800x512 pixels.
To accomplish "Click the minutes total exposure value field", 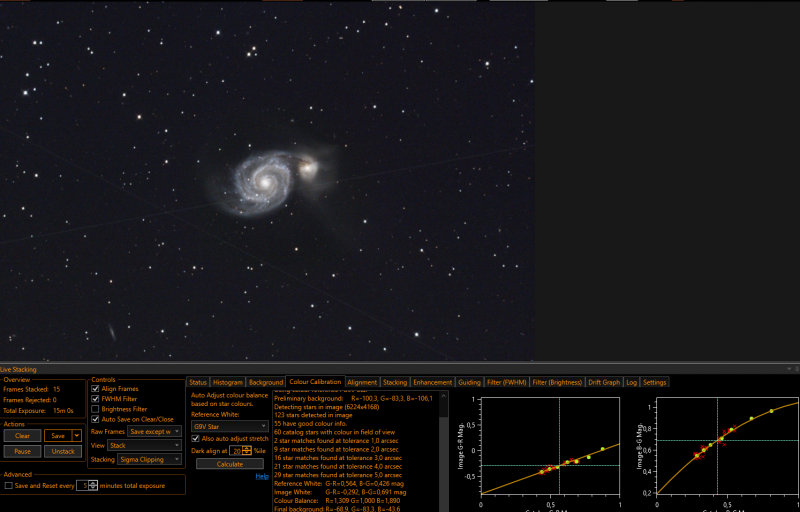I will [x=83, y=485].
